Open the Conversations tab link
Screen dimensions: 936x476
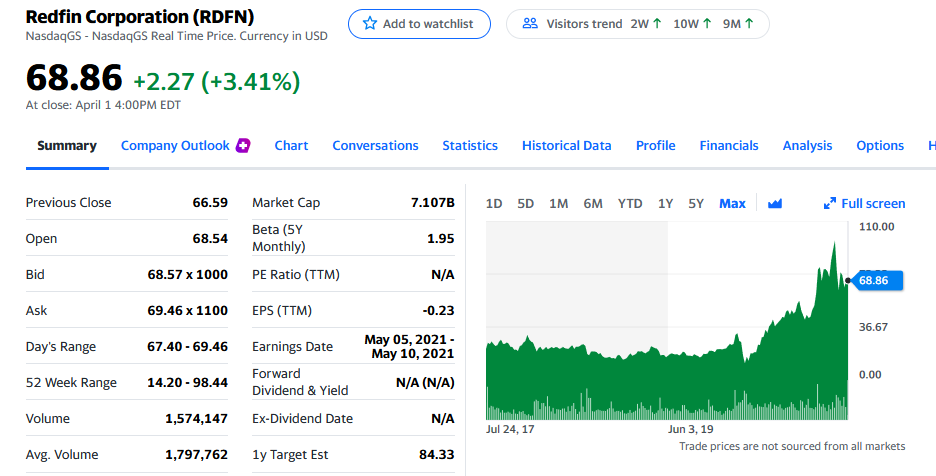click(375, 146)
